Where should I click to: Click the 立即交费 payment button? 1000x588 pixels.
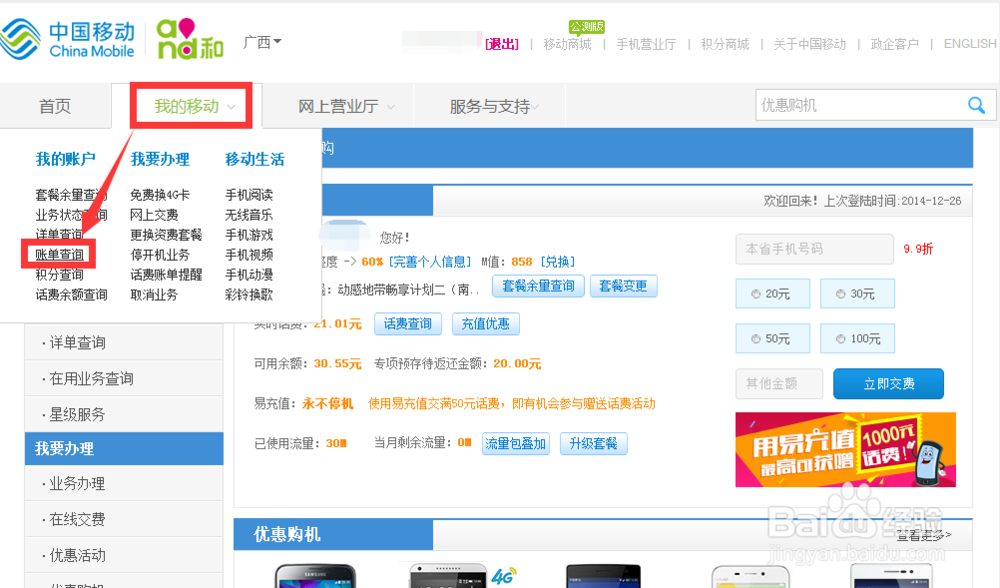[888, 383]
